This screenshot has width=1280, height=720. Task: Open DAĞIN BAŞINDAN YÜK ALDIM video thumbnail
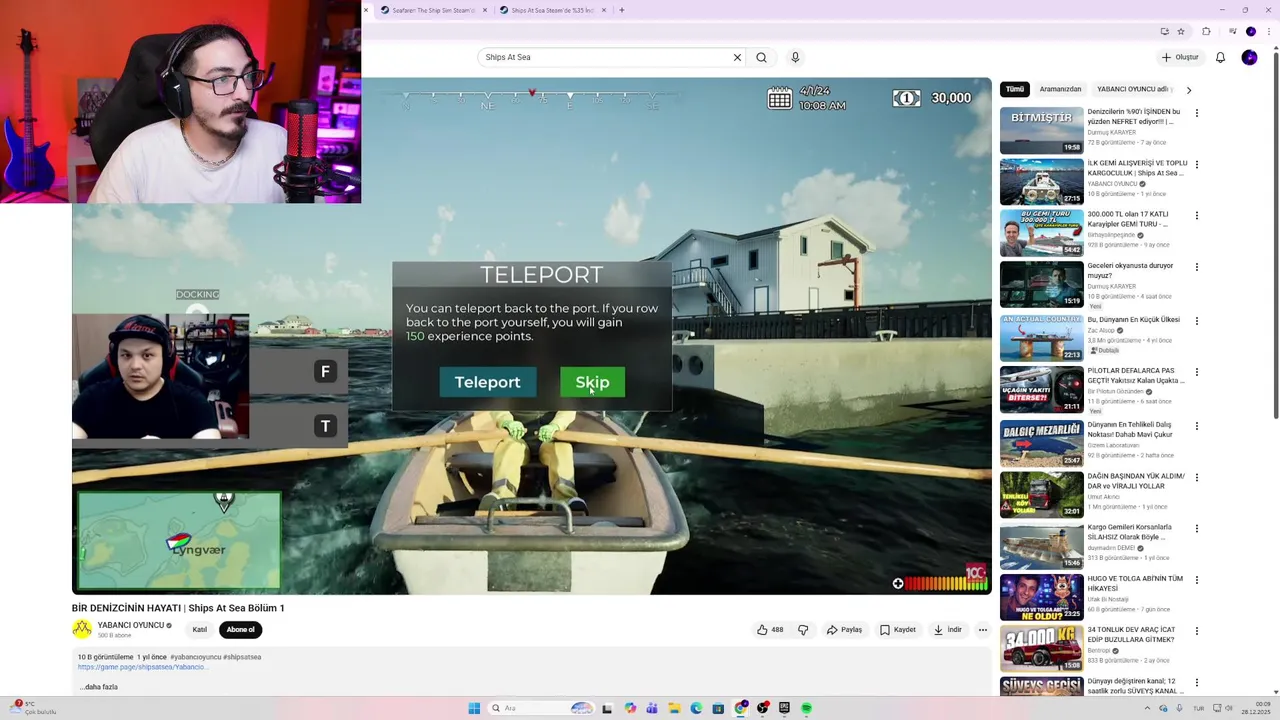(x=1041, y=495)
